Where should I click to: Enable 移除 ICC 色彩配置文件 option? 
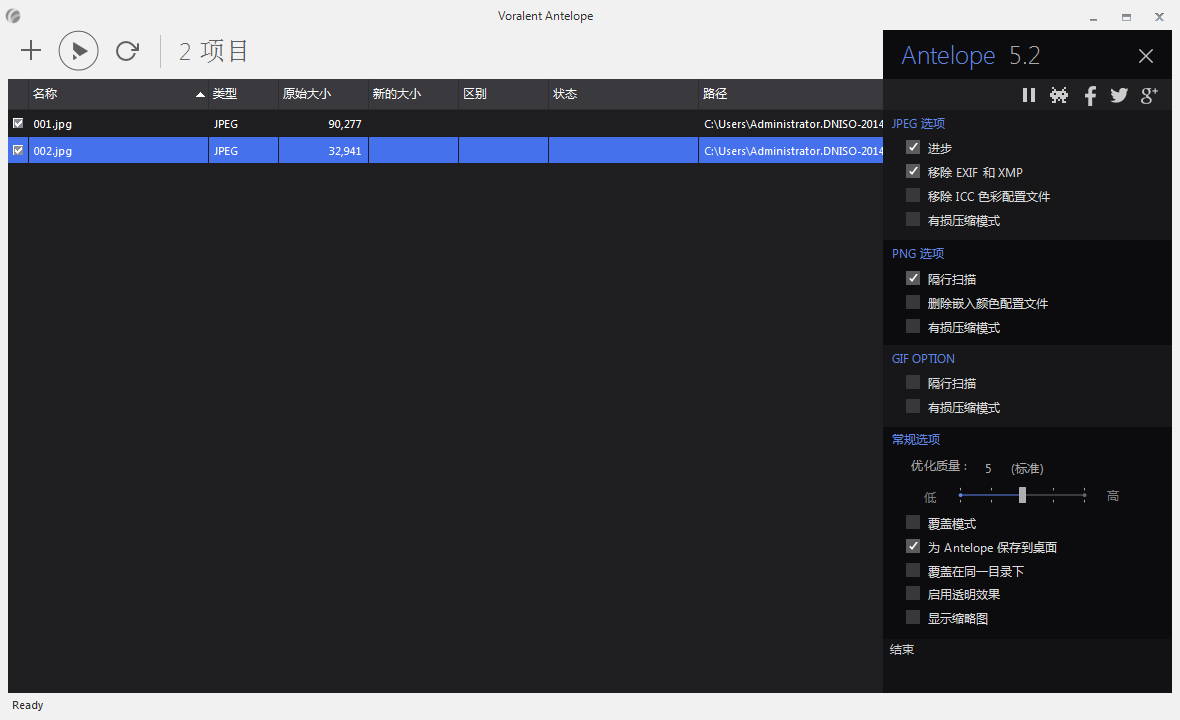[x=913, y=196]
